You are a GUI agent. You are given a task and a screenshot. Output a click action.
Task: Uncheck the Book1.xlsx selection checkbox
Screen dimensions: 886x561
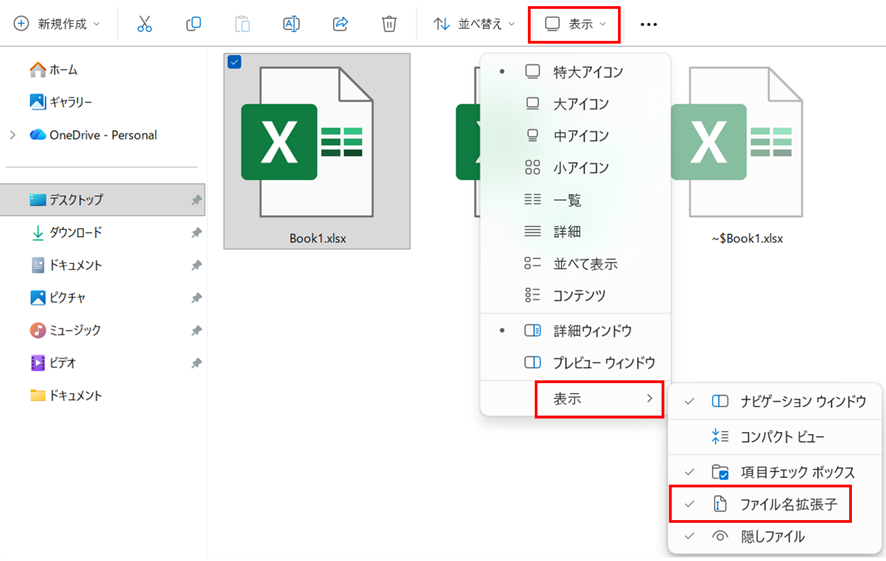point(234,62)
